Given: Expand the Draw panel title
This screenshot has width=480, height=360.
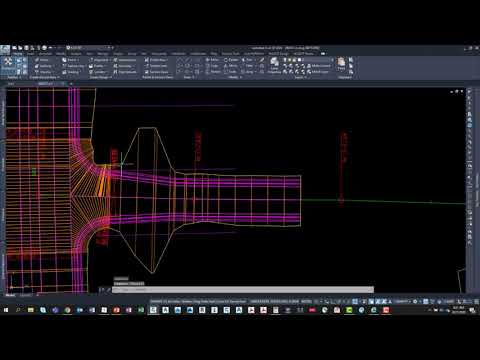Looking at the screenshot, I should [x=188, y=77].
